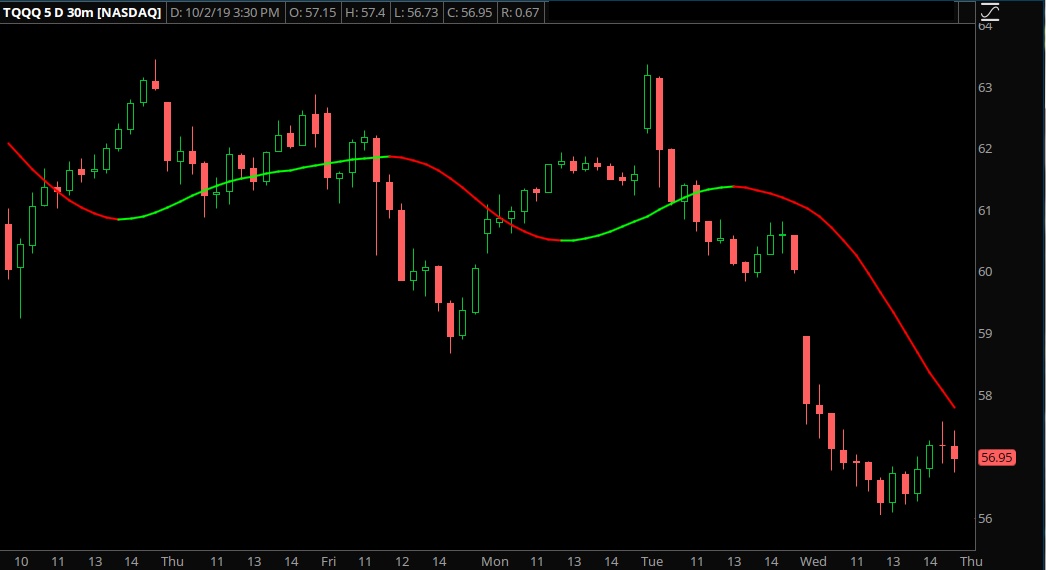
Task: Click the small empty box left of scale icon
Action: pos(964,12)
